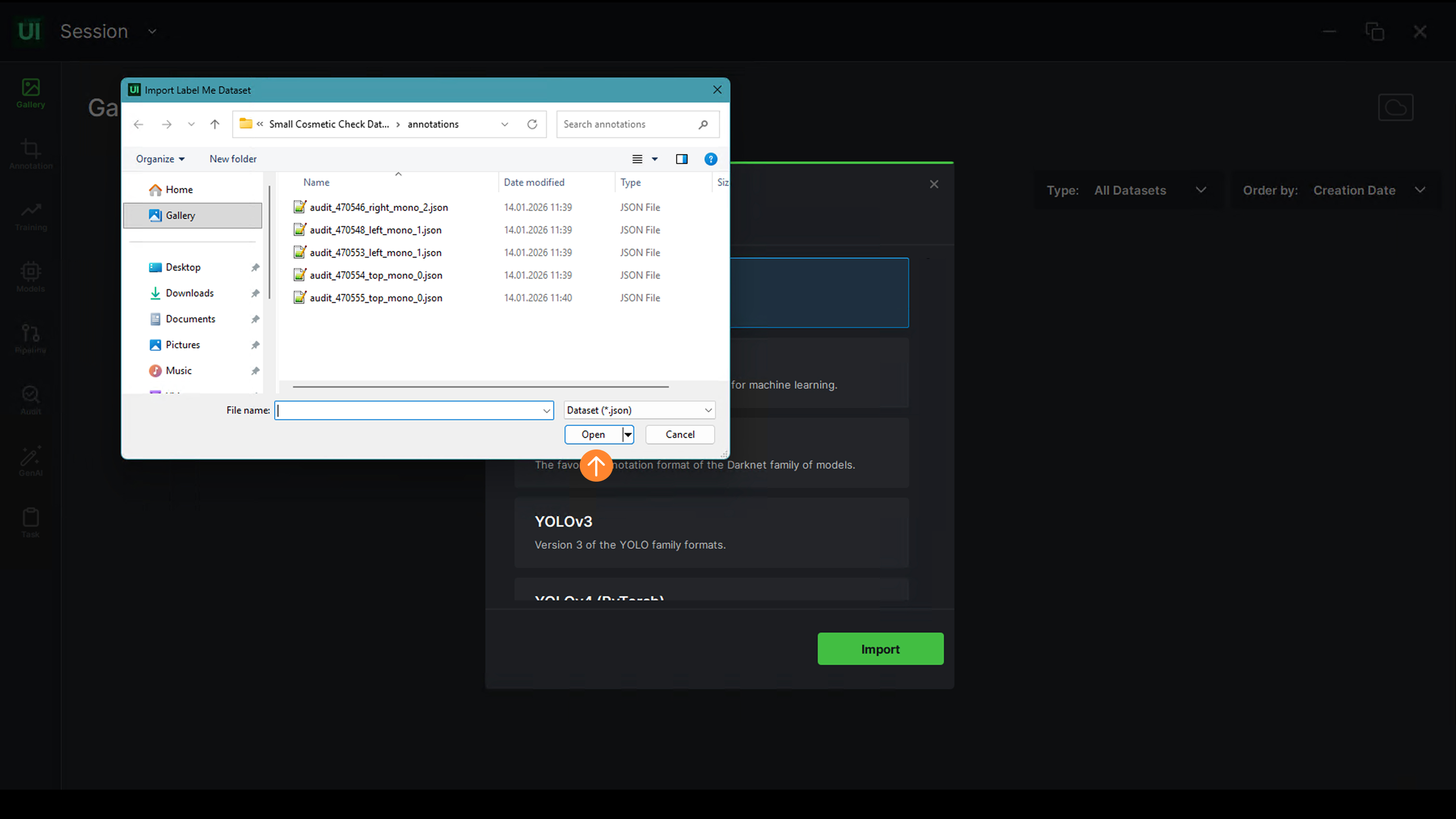Click the search magnifier icon
Viewport: 1456px width, 819px height.
(702, 124)
